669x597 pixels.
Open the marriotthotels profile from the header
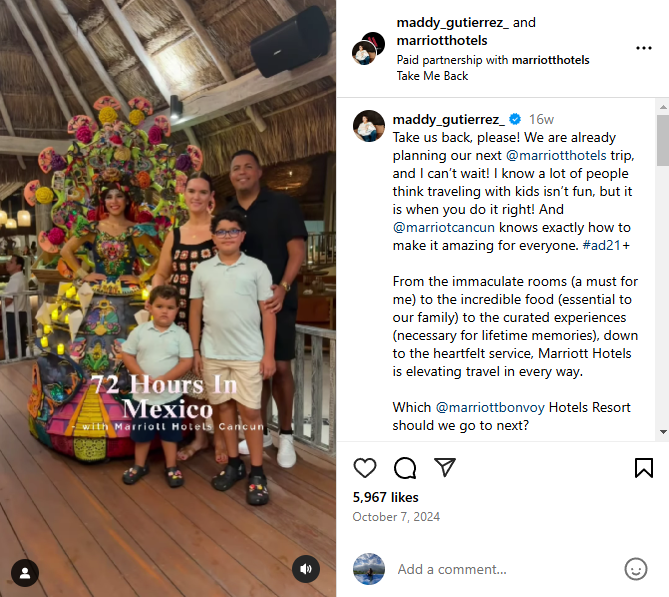[x=442, y=41]
